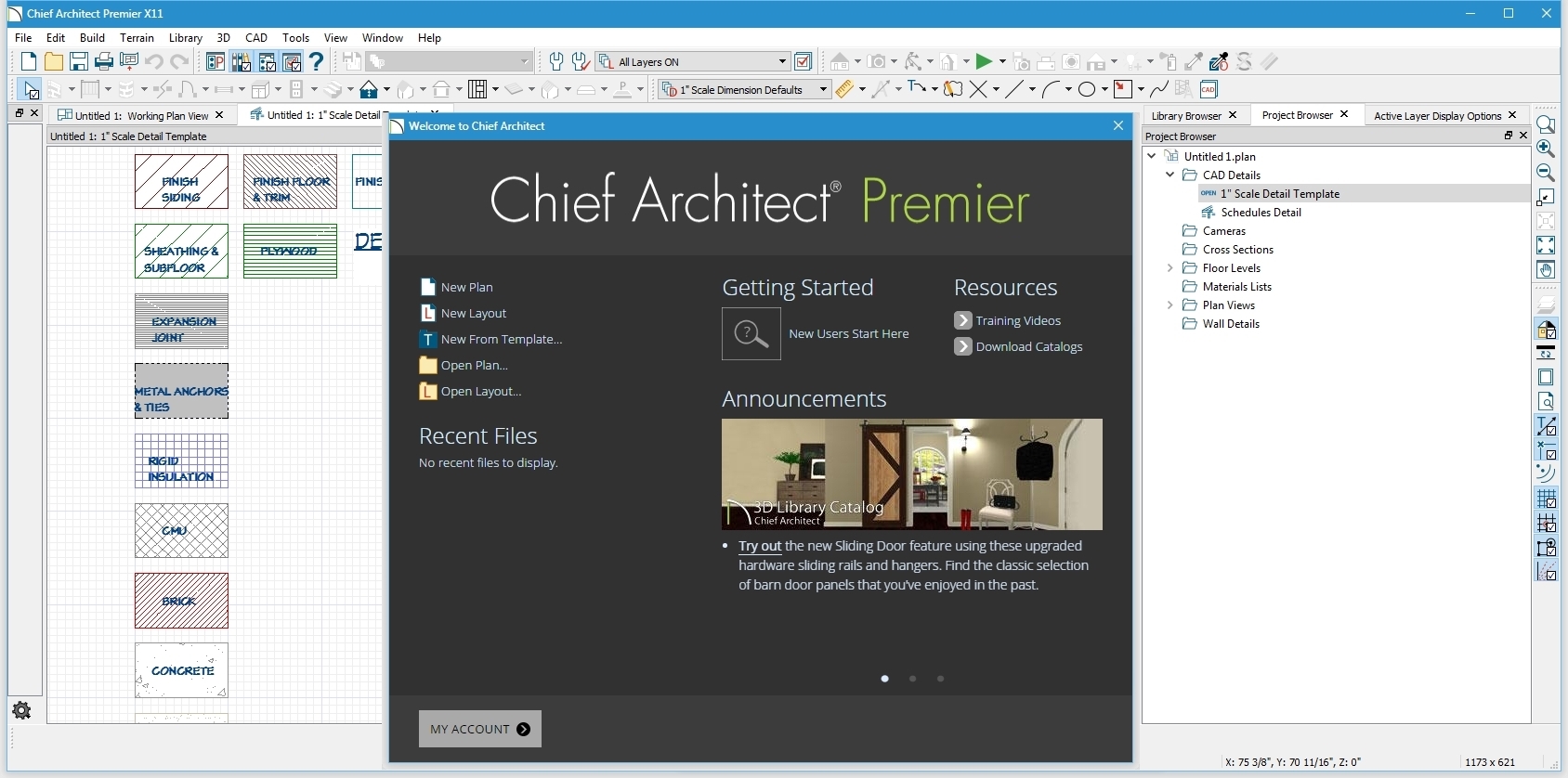Switch to Untitled 1: Working Plan View tab
Viewport: 1568px width, 778px height.
[141, 116]
